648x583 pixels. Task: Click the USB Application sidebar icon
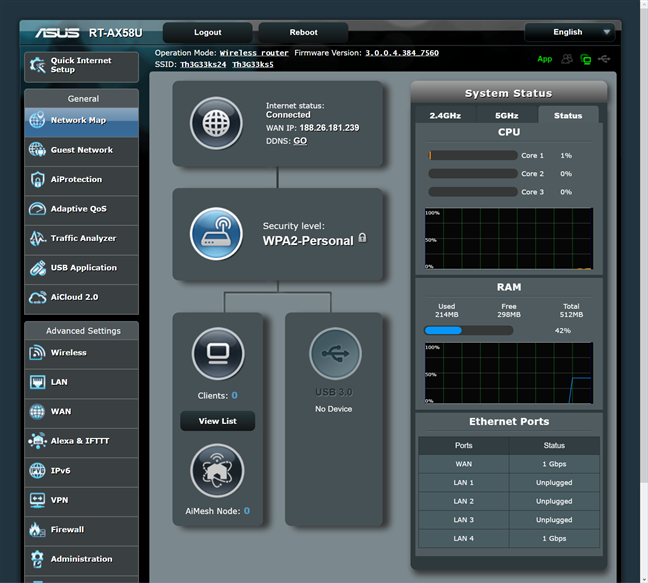(37, 268)
